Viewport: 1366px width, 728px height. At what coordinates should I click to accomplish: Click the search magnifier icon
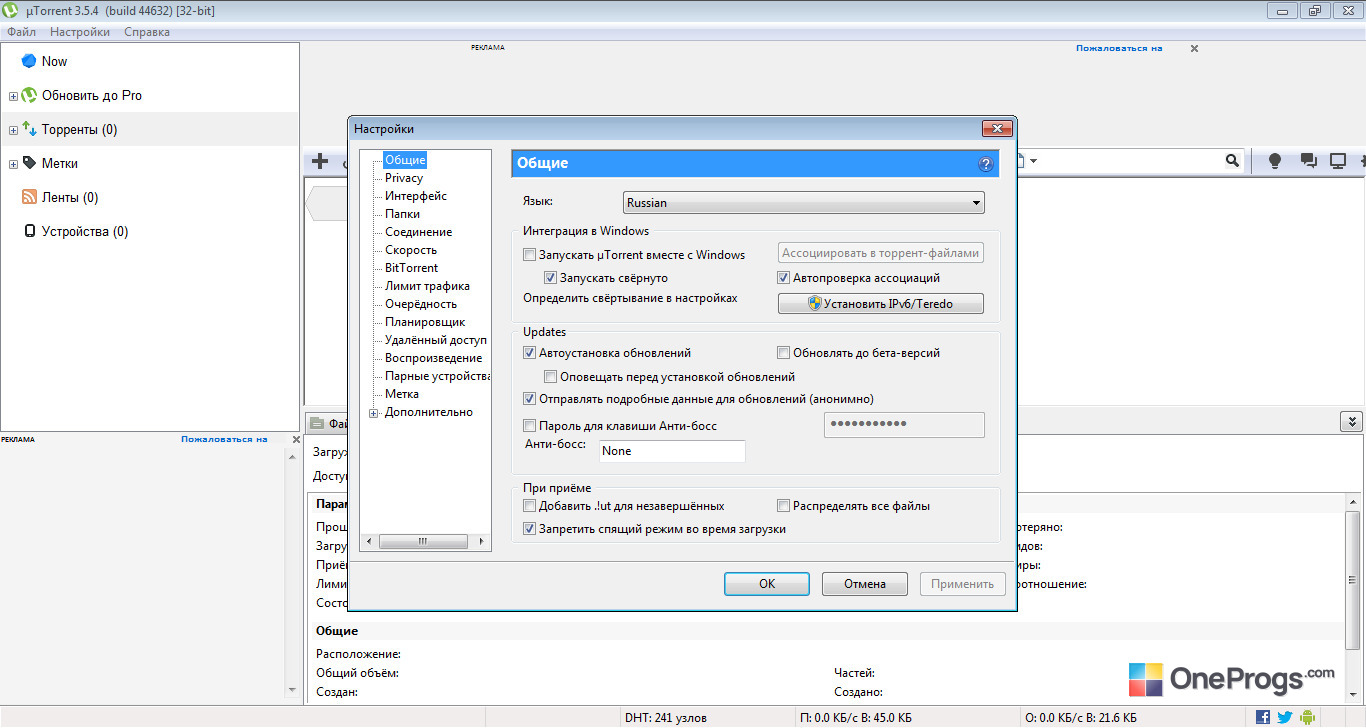click(x=1232, y=160)
